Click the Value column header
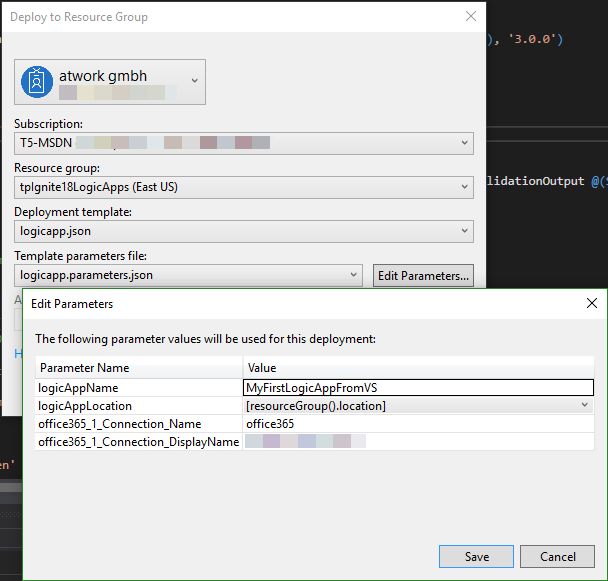The height and width of the screenshot is (581, 608). point(418,368)
